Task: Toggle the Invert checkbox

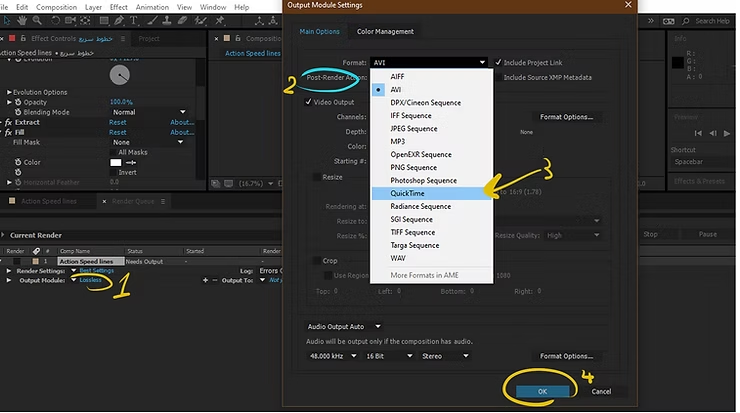Action: coord(113,172)
